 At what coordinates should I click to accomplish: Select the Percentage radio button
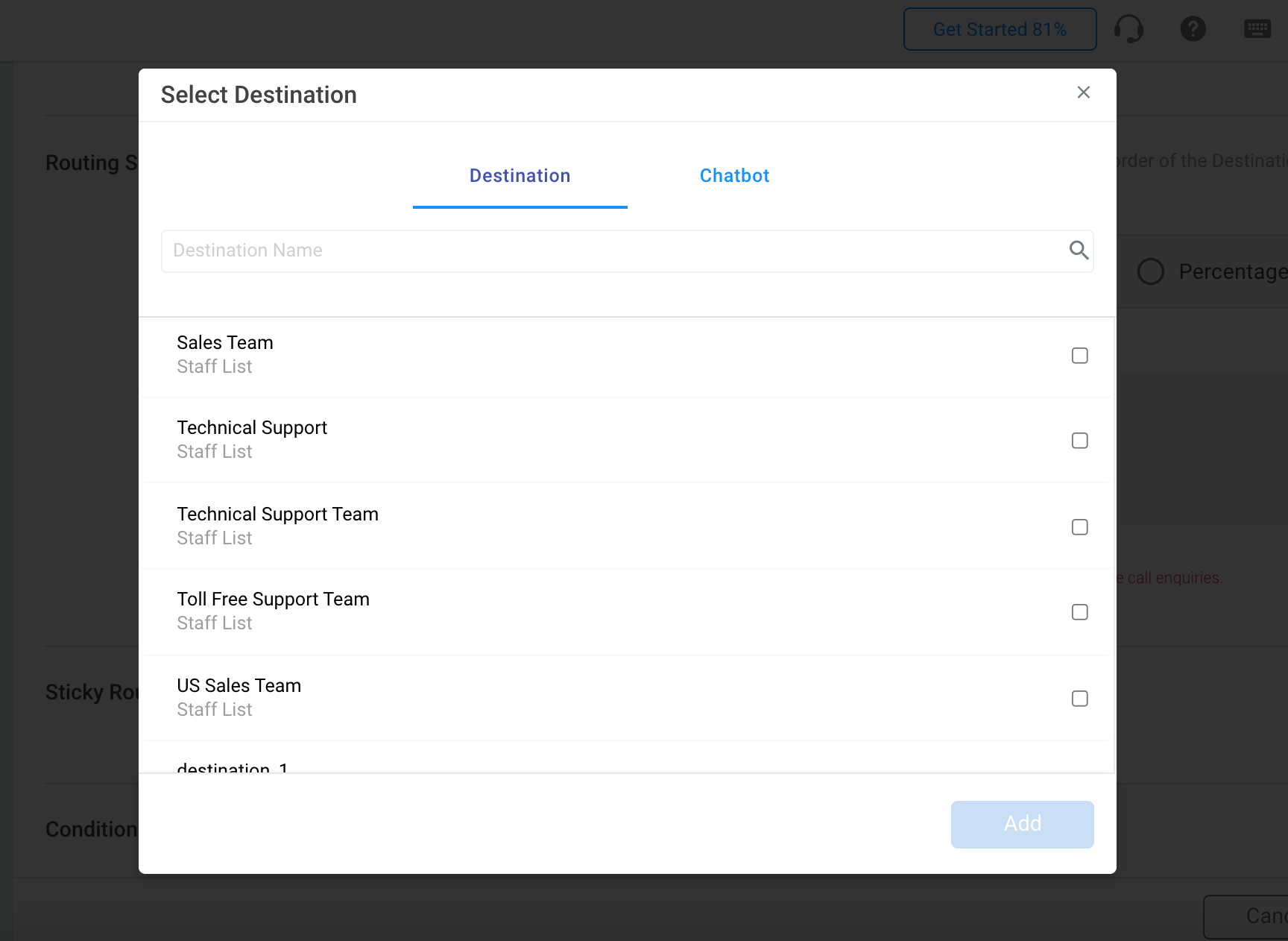[1151, 271]
